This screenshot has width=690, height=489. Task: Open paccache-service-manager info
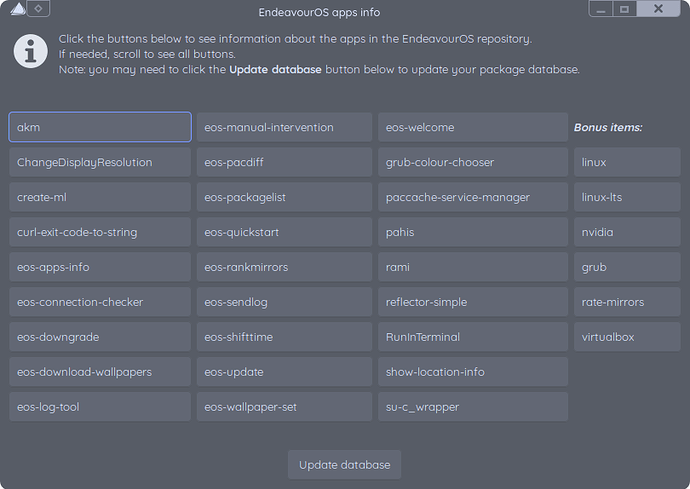tap(473, 197)
